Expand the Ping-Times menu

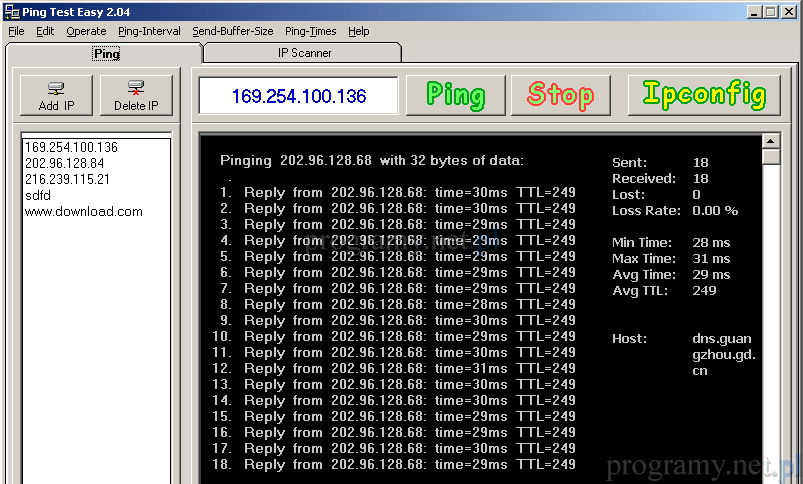coord(310,31)
